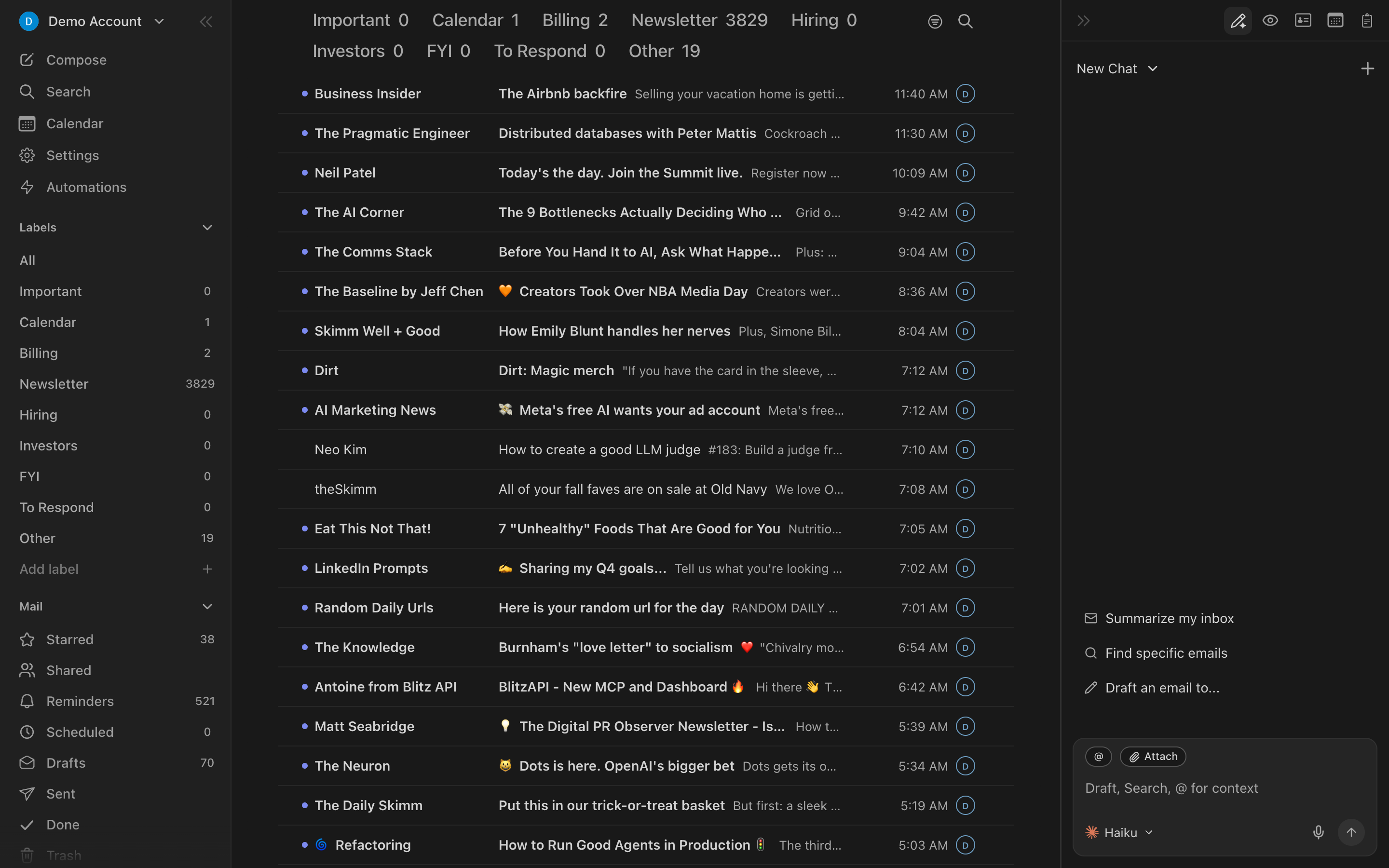
Task: Click the magnifier icon above email list
Action: 966,22
